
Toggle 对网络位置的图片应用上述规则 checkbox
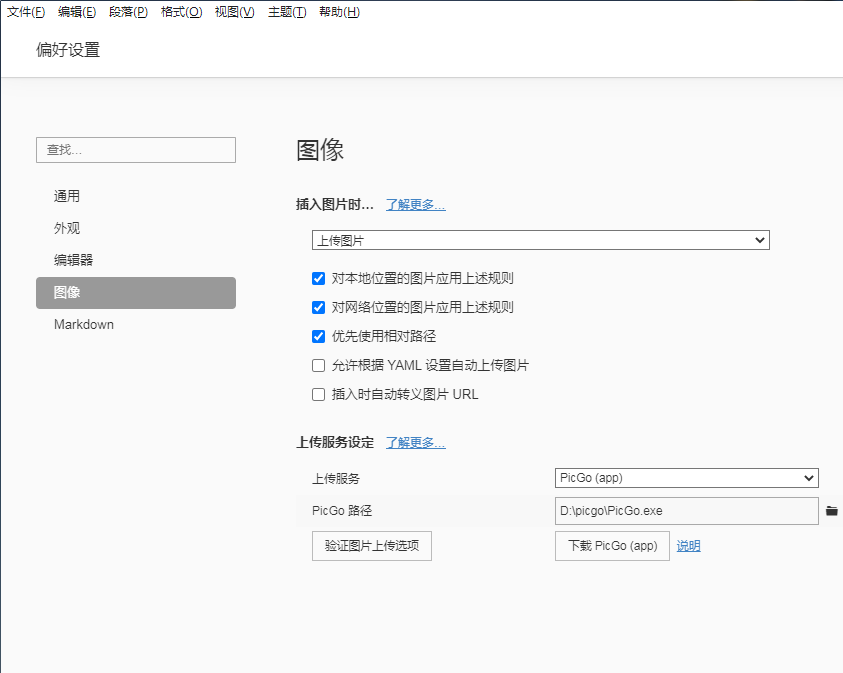(x=318, y=307)
